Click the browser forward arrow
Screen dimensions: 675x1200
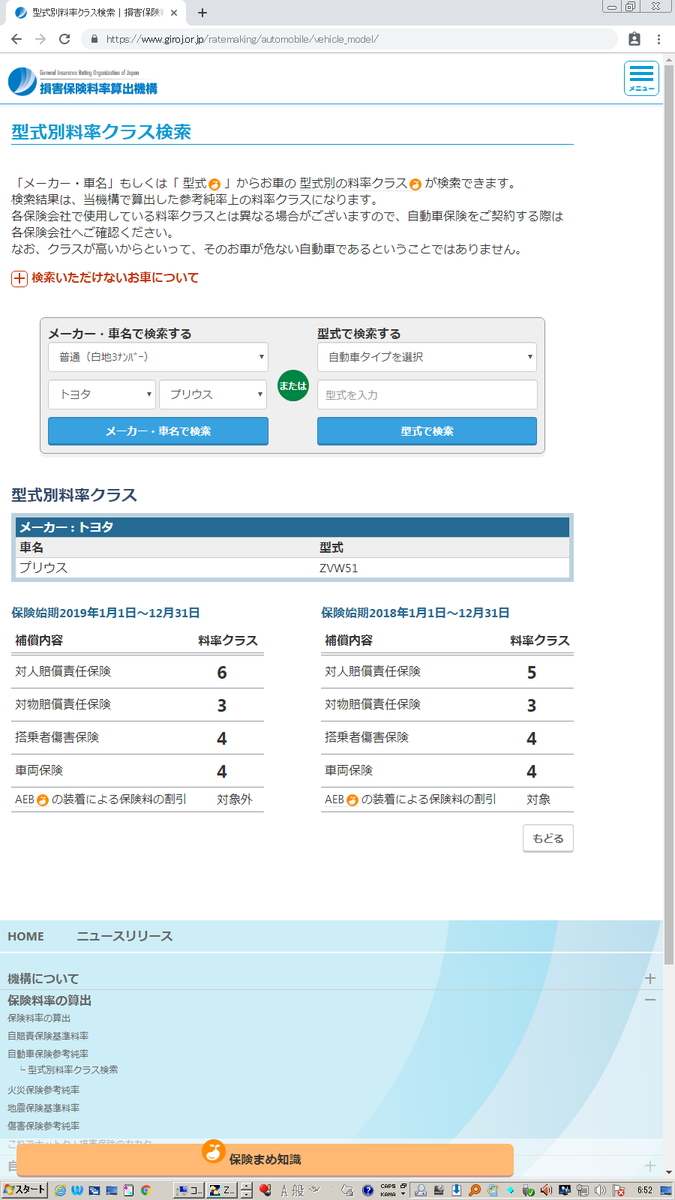click(x=40, y=39)
